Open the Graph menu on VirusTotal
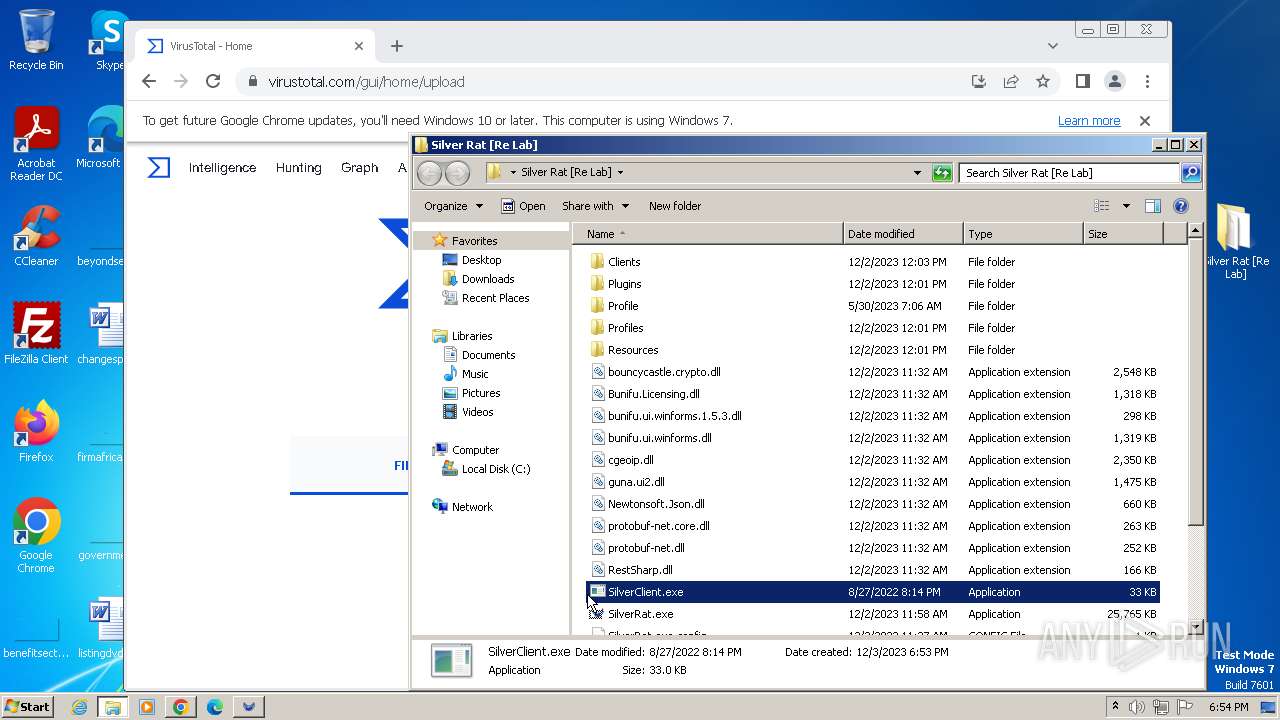Viewport: 1280px width, 720px height. tap(359, 168)
